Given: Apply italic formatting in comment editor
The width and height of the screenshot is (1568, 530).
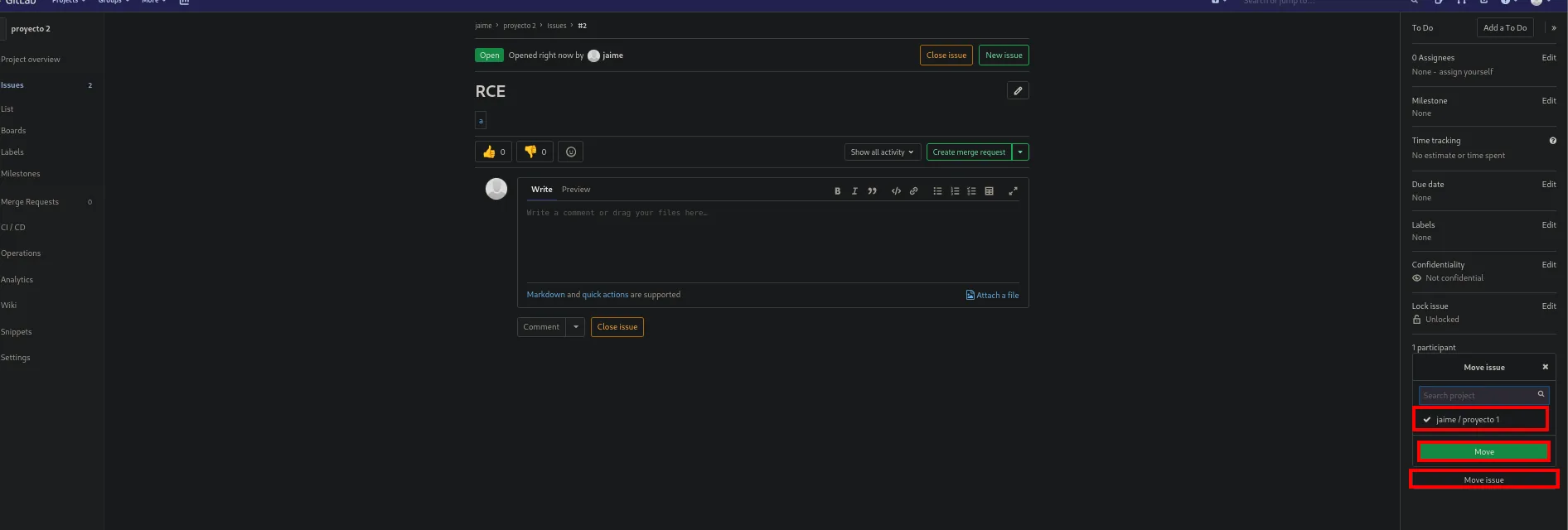Looking at the screenshot, I should [854, 191].
